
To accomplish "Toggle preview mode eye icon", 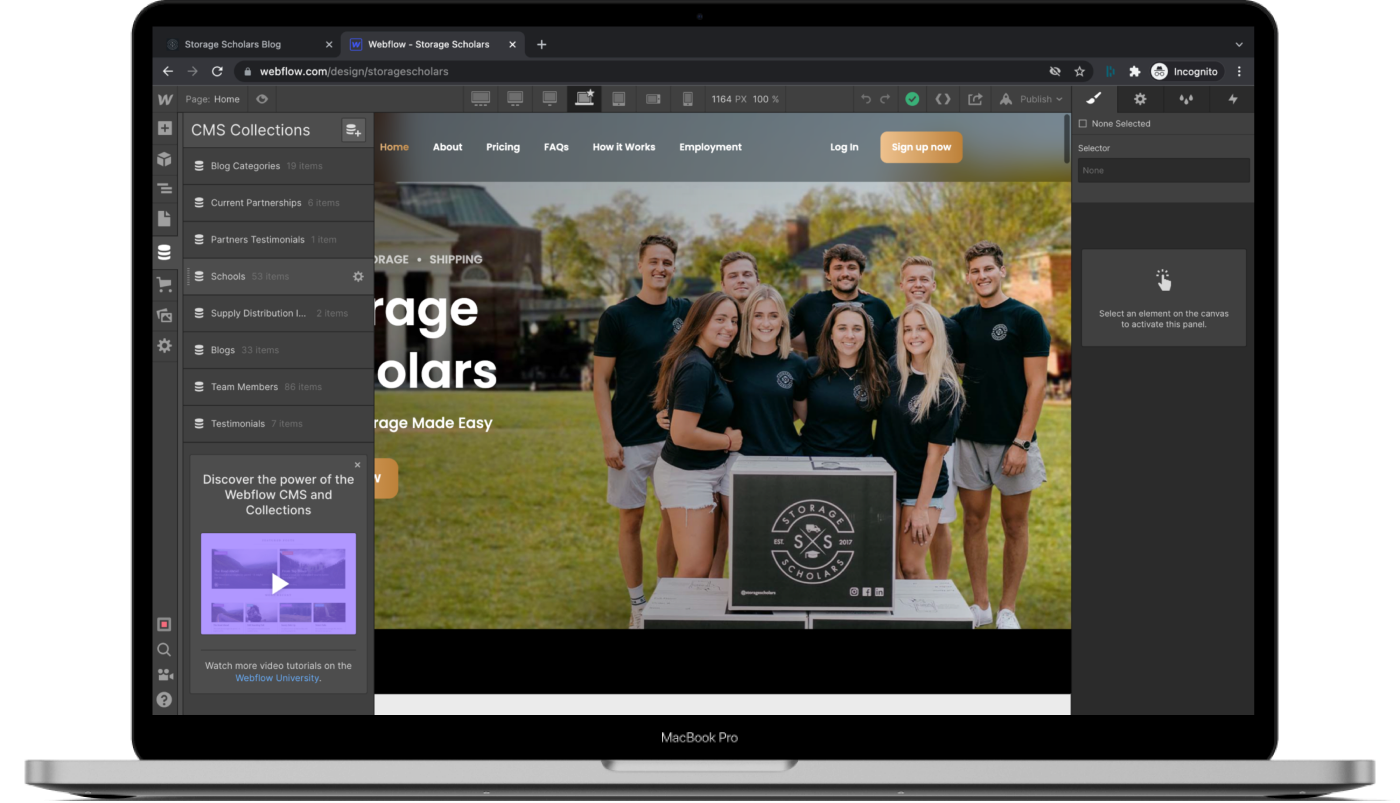I will tap(262, 99).
